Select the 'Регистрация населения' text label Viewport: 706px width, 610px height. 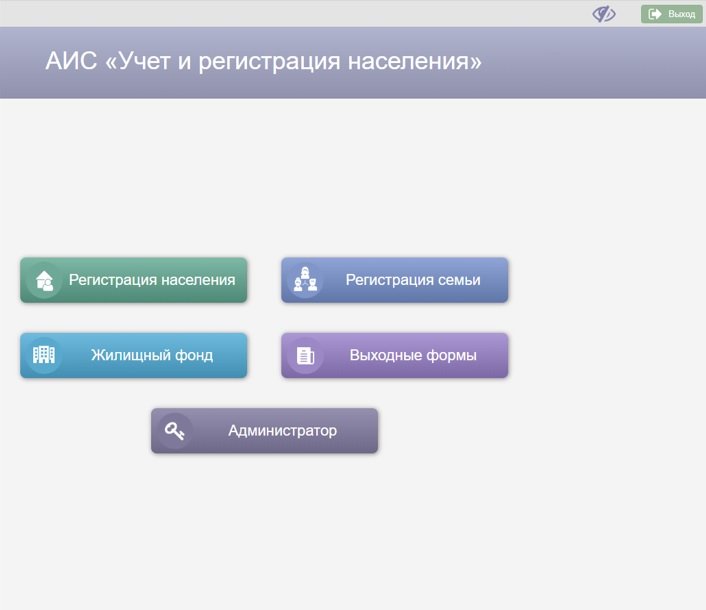click(152, 280)
